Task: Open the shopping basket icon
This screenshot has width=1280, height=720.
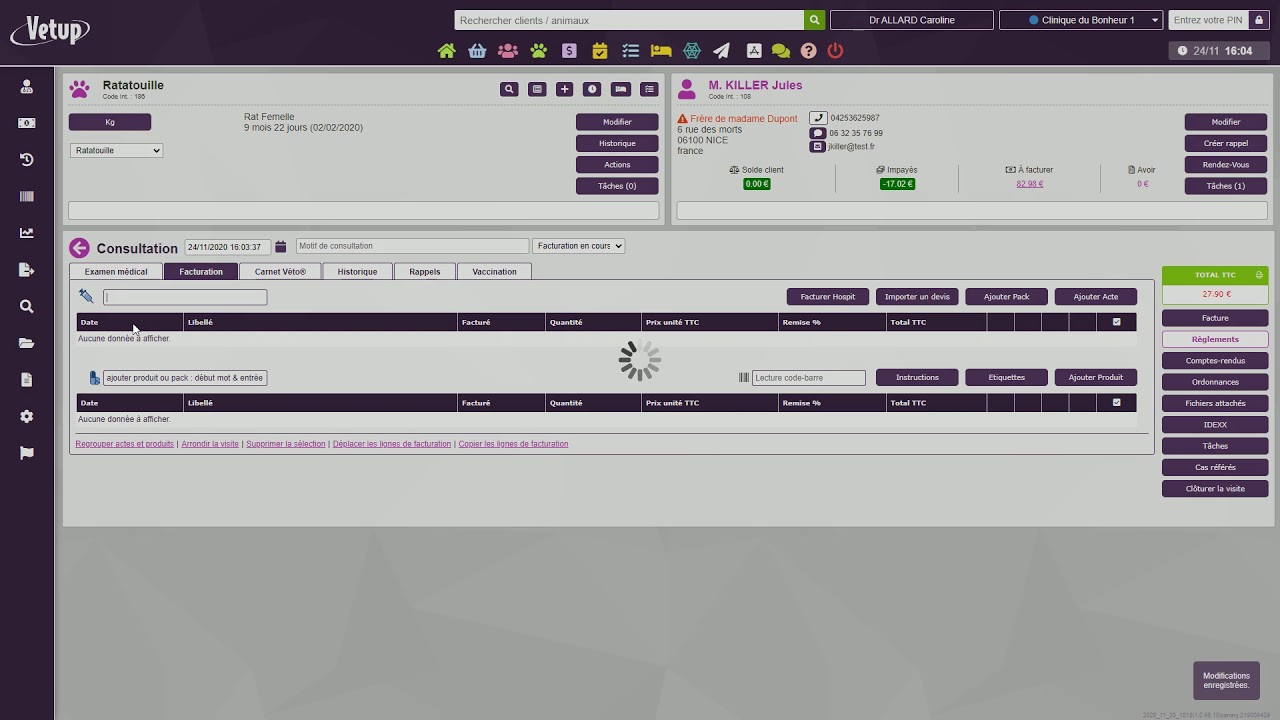Action: coord(477,51)
